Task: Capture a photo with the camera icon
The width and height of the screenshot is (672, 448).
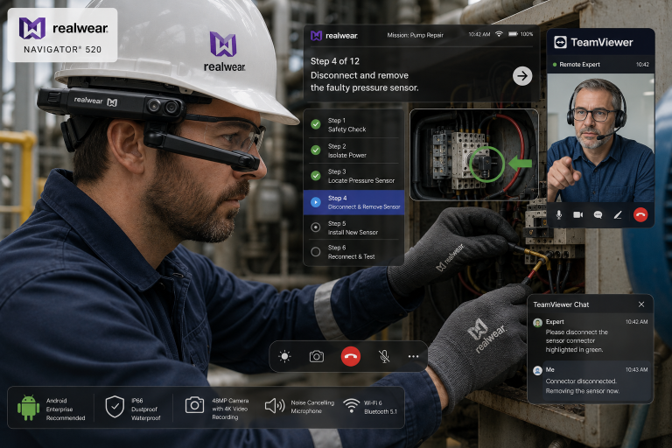Action: pyautogui.click(x=317, y=356)
